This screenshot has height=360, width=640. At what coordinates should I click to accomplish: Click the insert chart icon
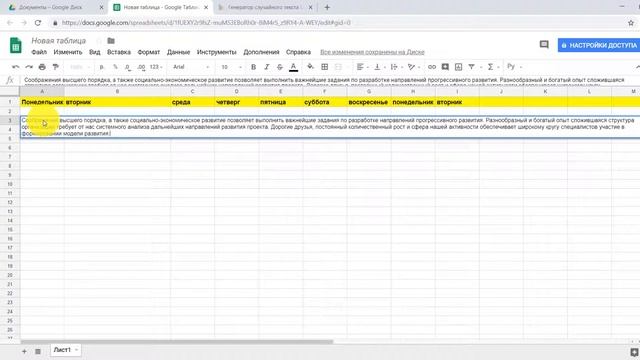(x=458, y=67)
